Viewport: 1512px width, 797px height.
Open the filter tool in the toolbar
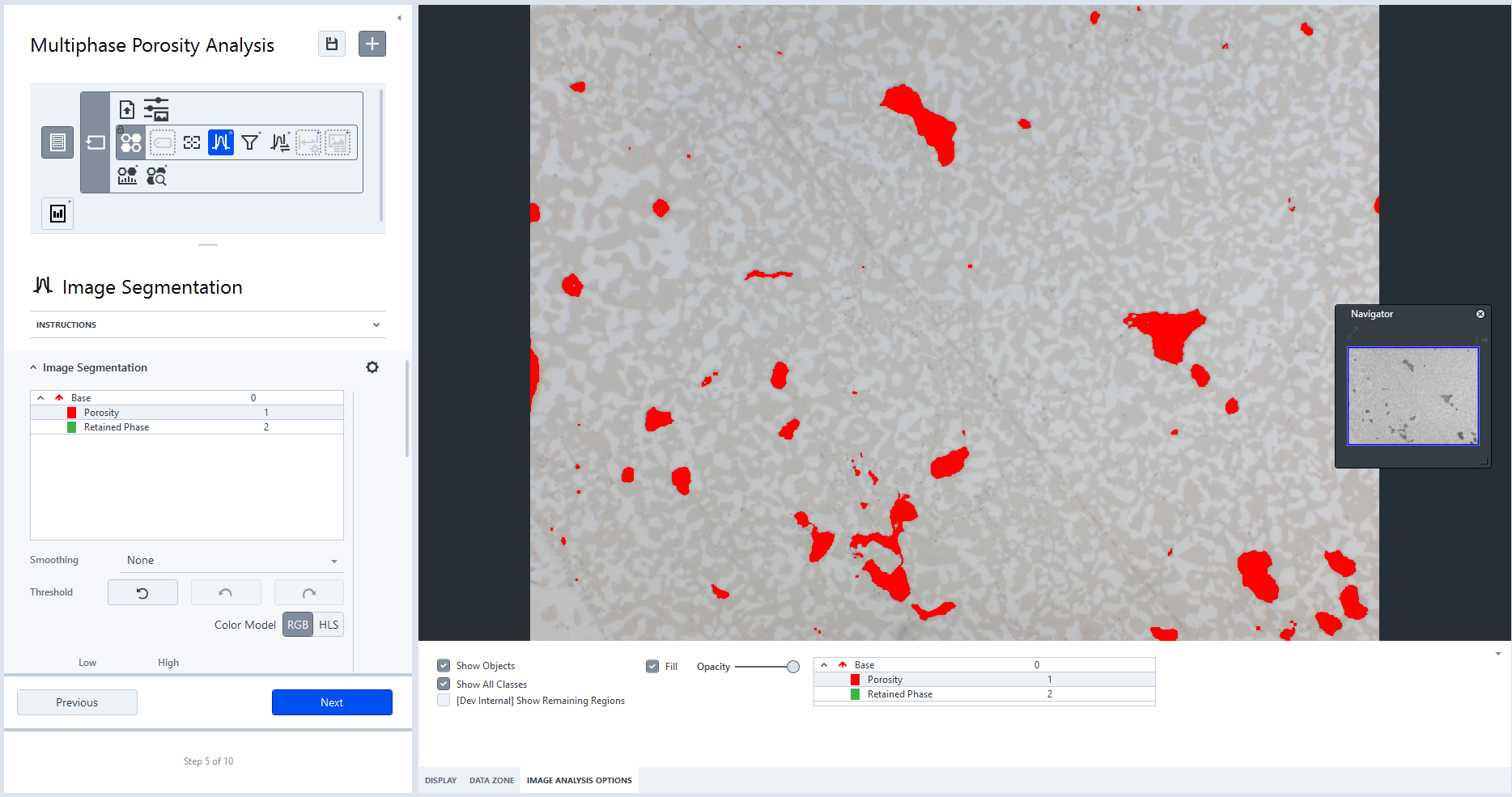tap(250, 142)
